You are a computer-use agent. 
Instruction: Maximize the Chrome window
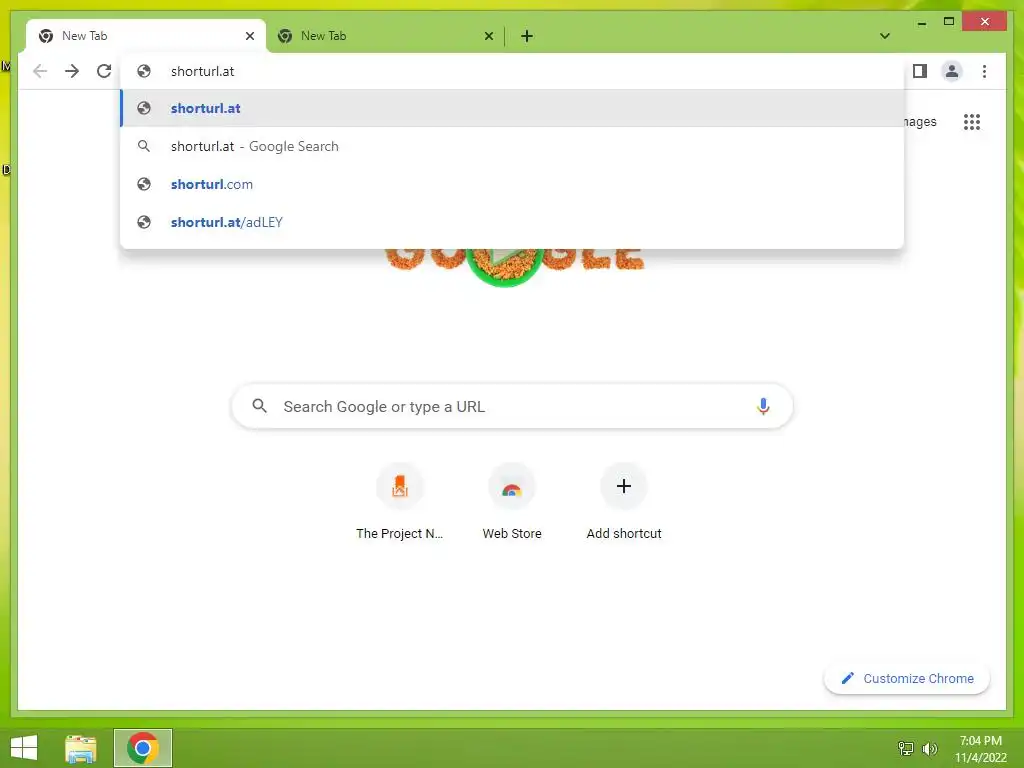coord(949,22)
